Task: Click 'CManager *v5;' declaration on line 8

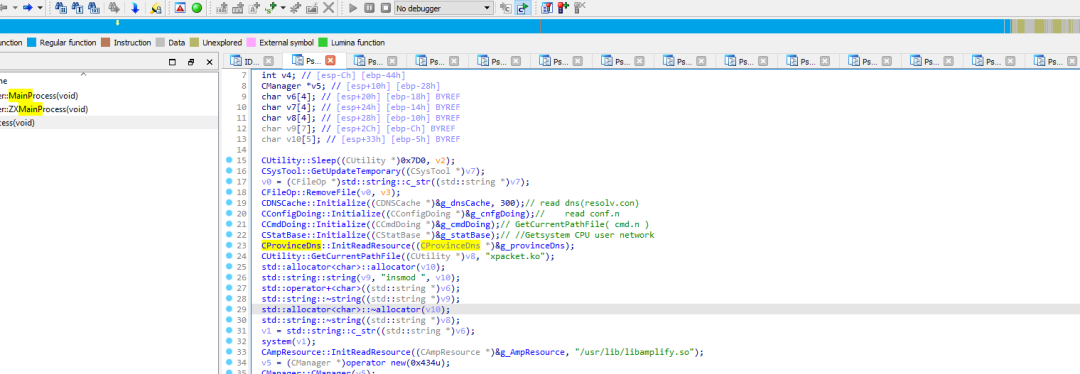Action: (296, 86)
